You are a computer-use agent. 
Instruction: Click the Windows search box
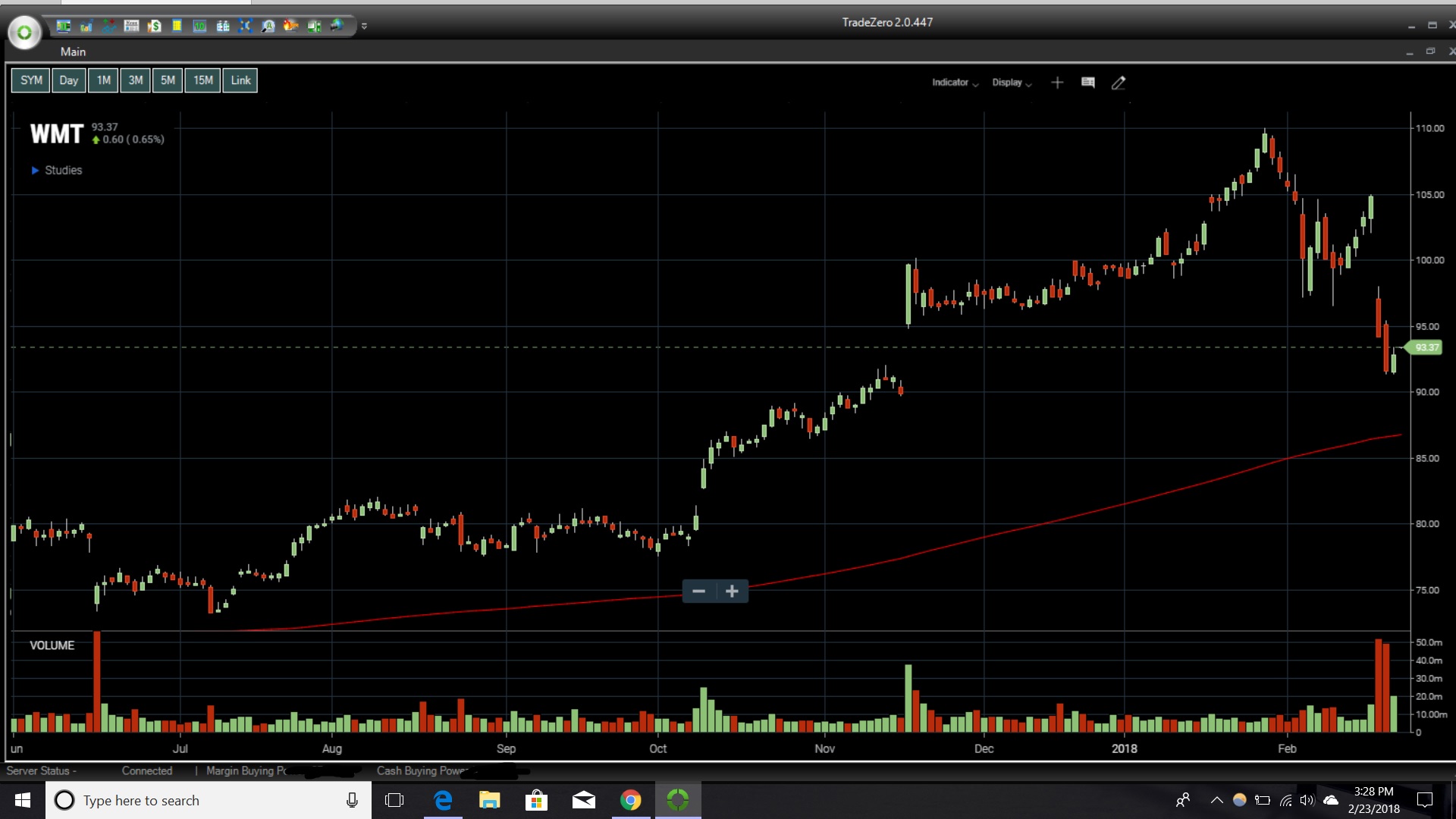[x=209, y=800]
